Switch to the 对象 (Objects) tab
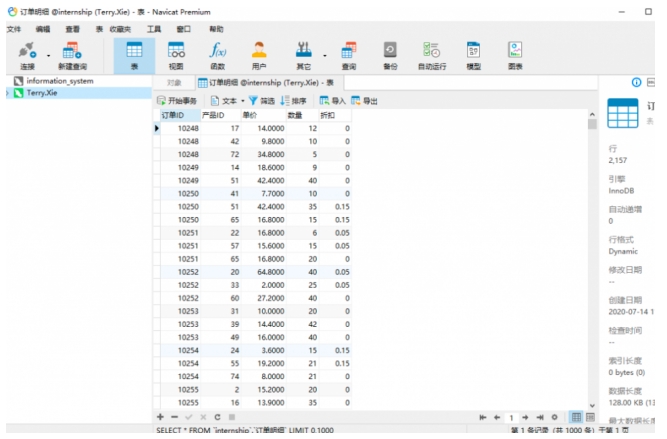 point(174,82)
